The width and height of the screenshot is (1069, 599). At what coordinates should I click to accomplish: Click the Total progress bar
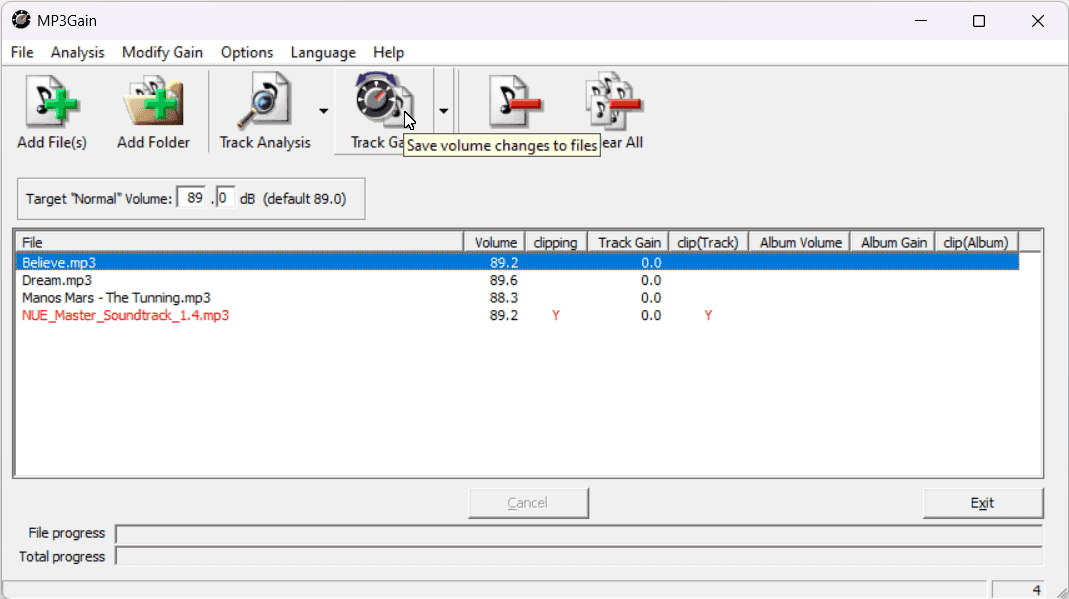(579, 557)
